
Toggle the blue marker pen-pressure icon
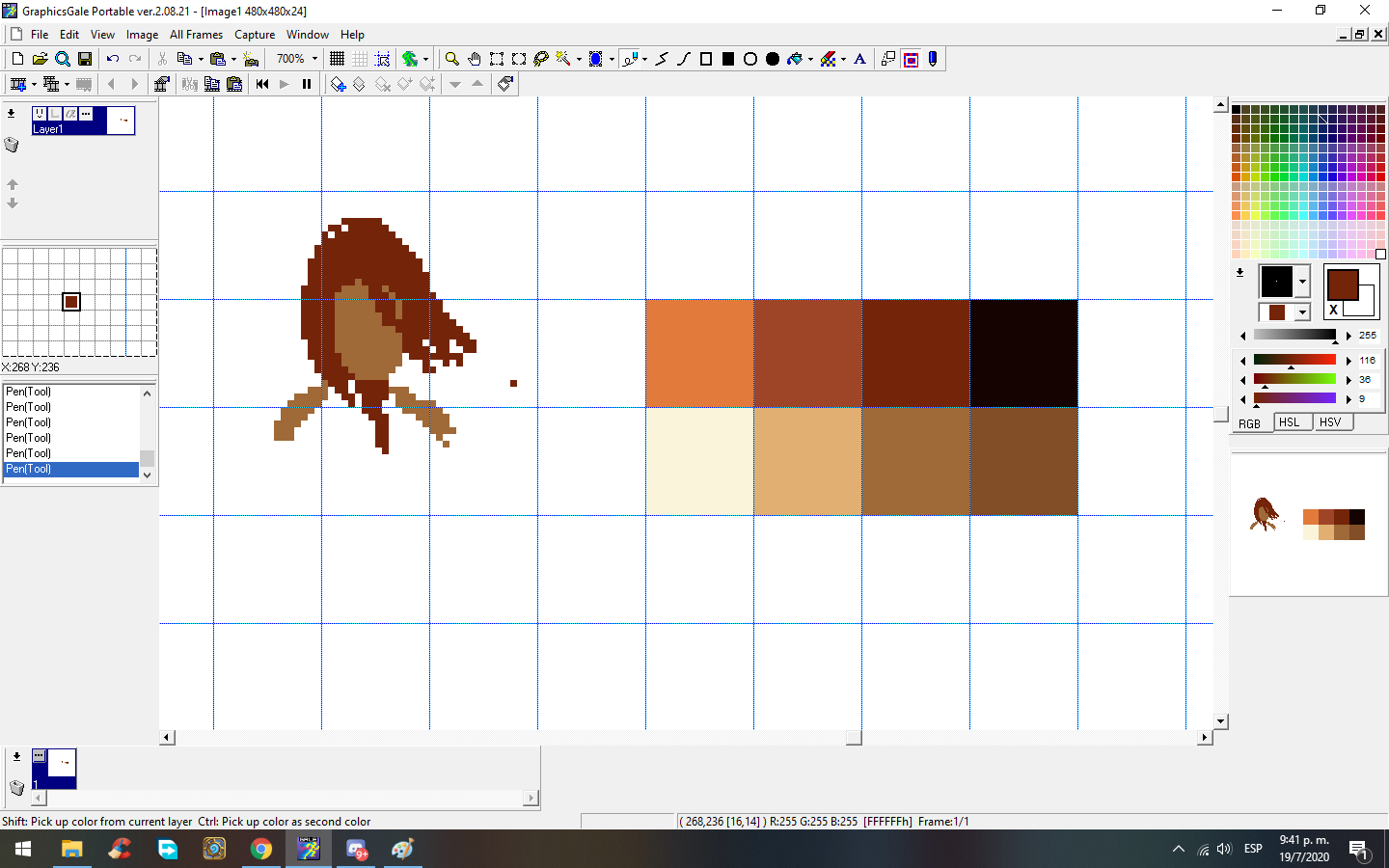tap(933, 59)
